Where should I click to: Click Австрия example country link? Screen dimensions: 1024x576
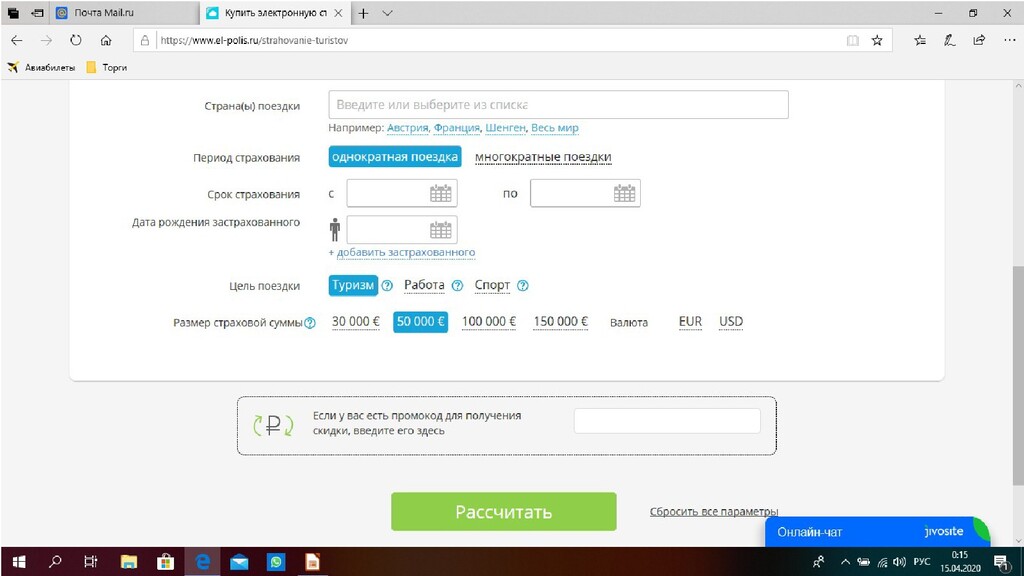tap(408, 128)
